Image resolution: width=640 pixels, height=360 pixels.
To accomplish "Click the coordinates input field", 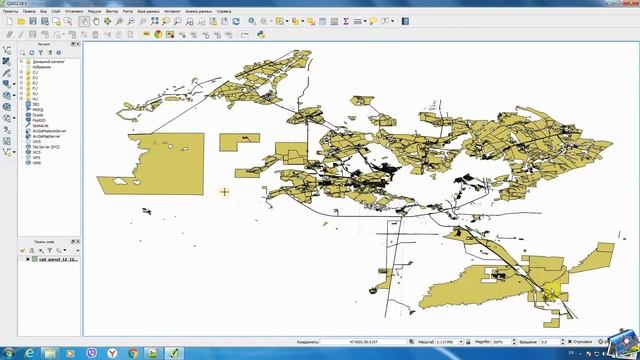I will (364, 342).
